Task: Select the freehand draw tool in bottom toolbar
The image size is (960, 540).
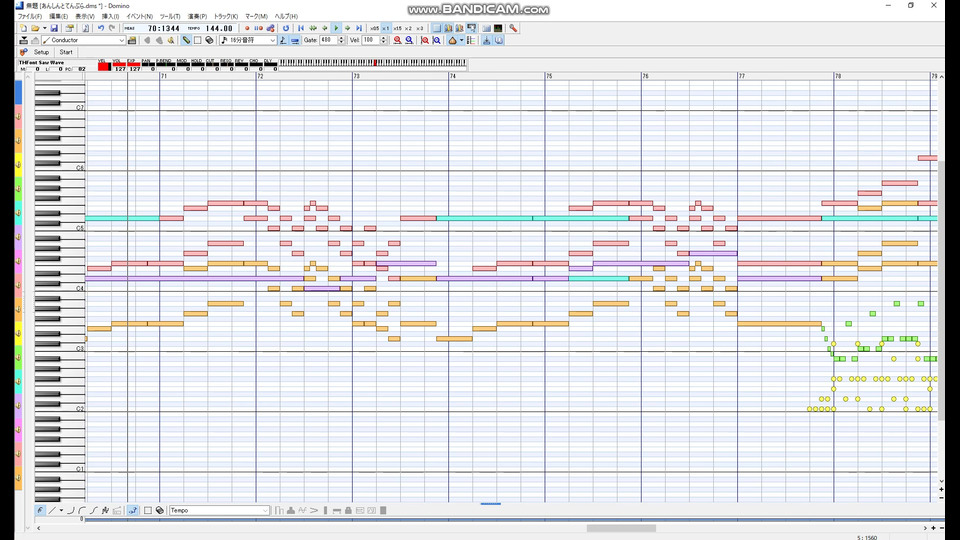Action: (x=40, y=510)
